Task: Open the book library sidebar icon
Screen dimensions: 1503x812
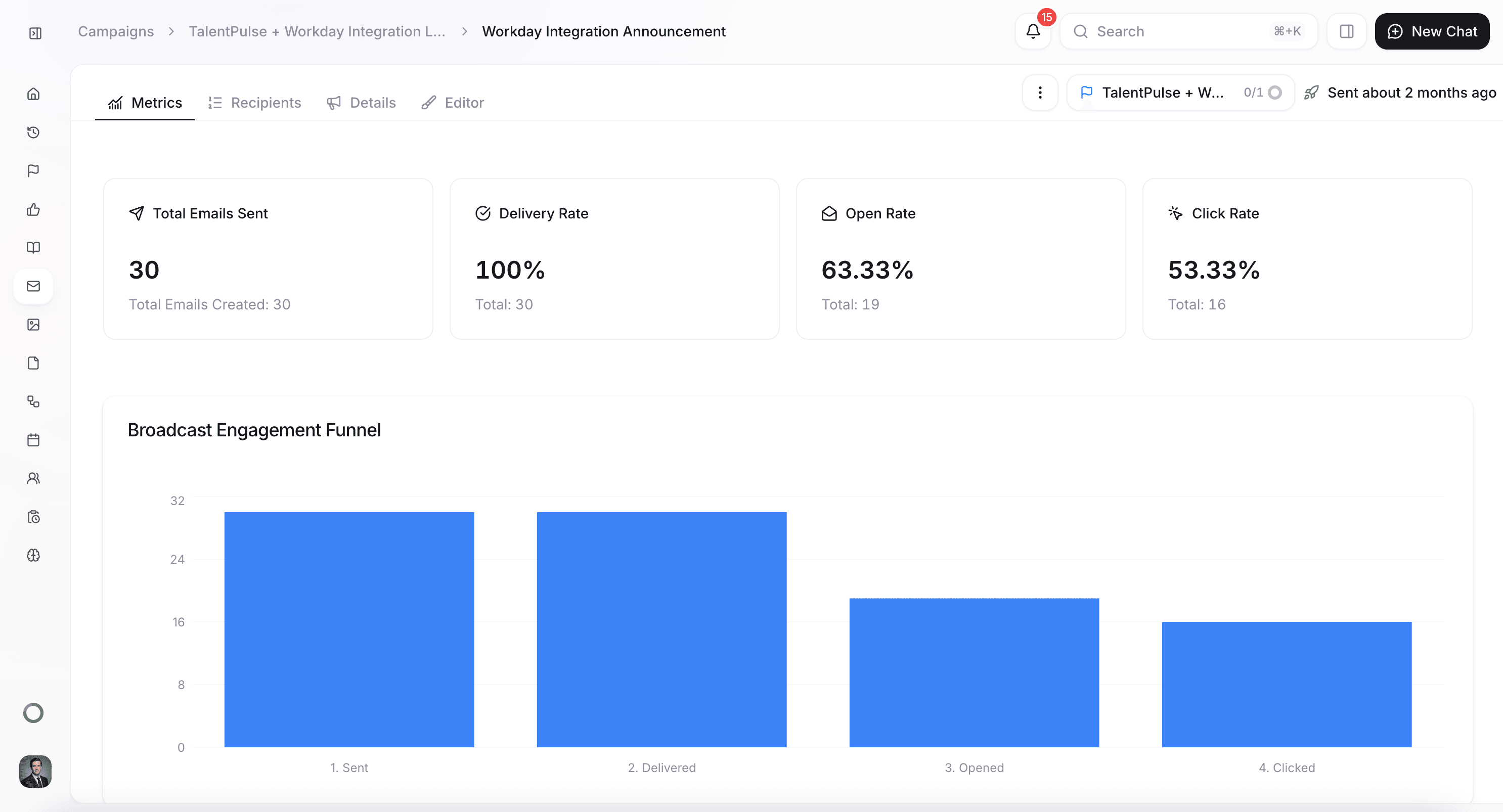Action: tap(33, 248)
